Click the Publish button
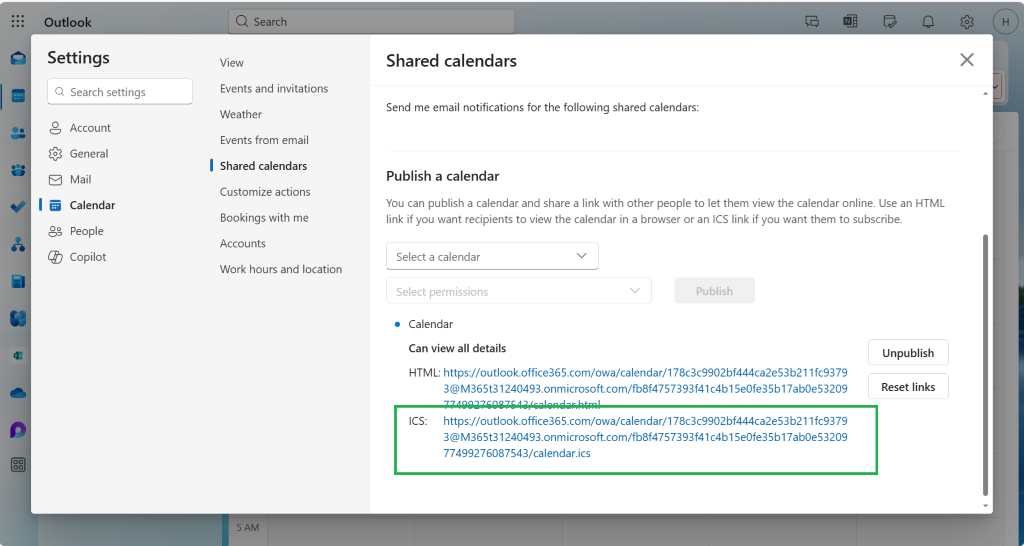 click(714, 291)
